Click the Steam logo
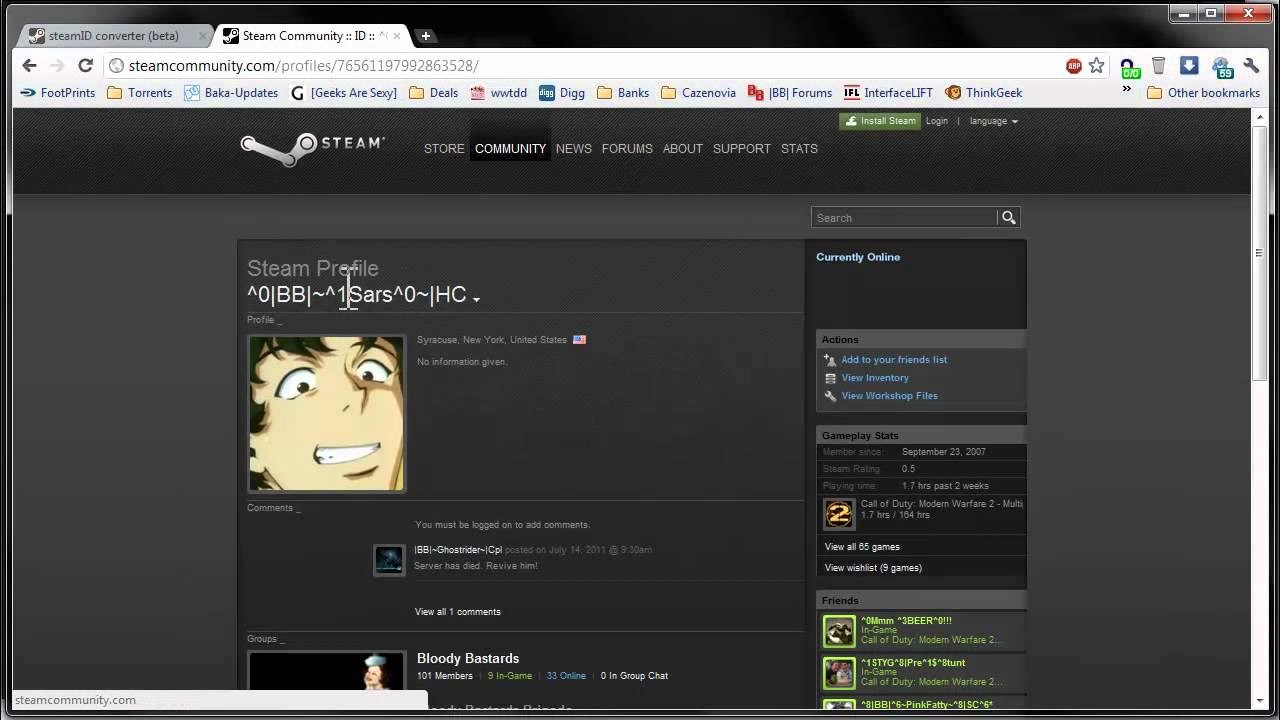This screenshot has width=1280, height=720. [312, 148]
